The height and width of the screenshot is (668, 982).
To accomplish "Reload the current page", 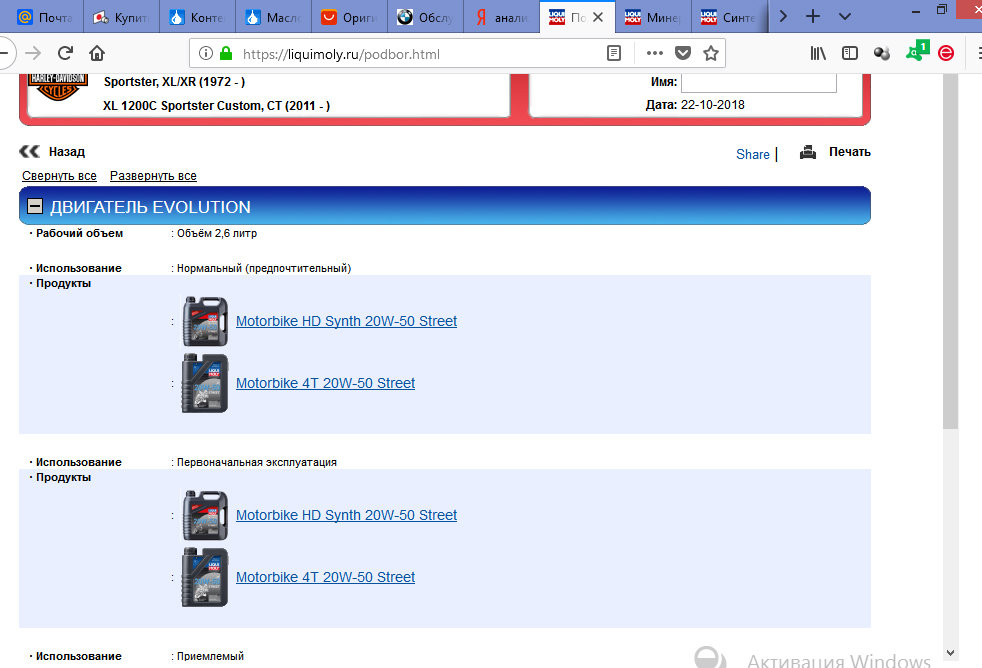I will click(65, 54).
